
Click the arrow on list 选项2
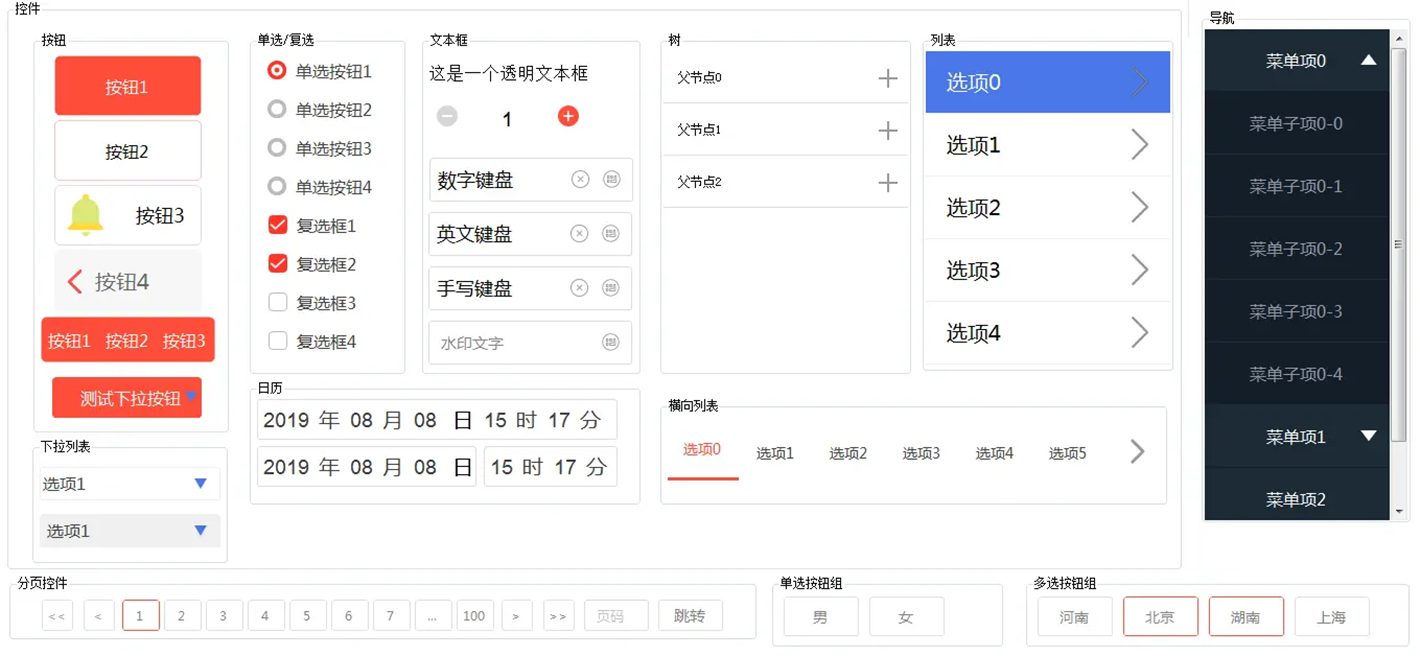[1140, 207]
